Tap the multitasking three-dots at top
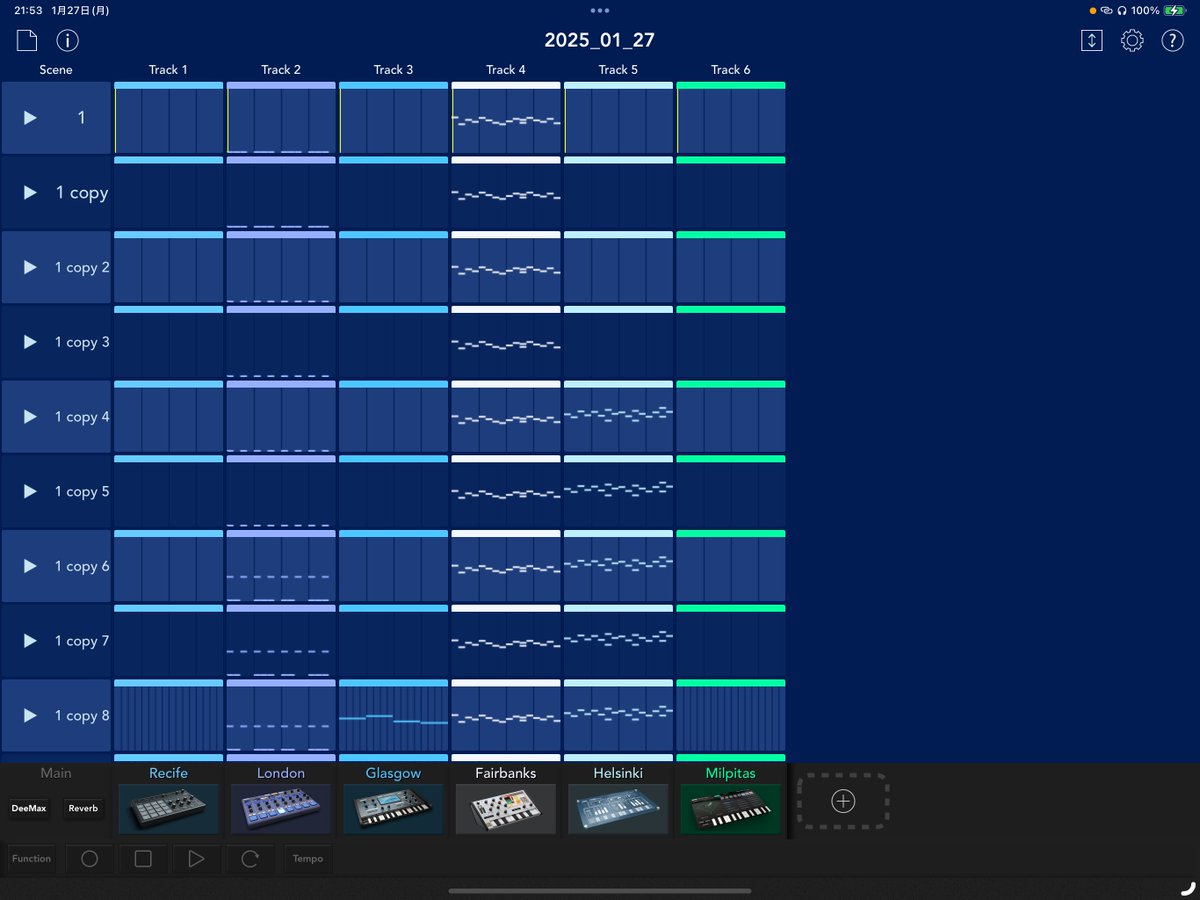This screenshot has width=1200, height=900. (x=599, y=10)
